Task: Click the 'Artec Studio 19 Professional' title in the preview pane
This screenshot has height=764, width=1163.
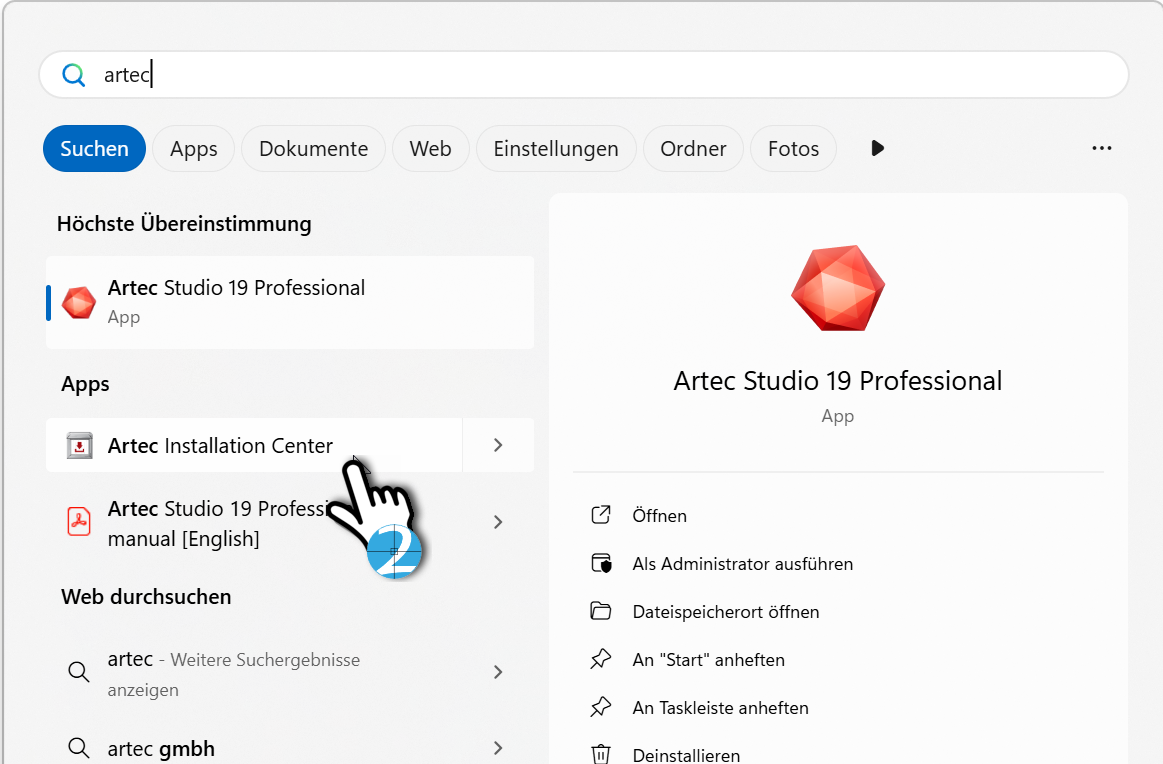Action: coord(837,381)
